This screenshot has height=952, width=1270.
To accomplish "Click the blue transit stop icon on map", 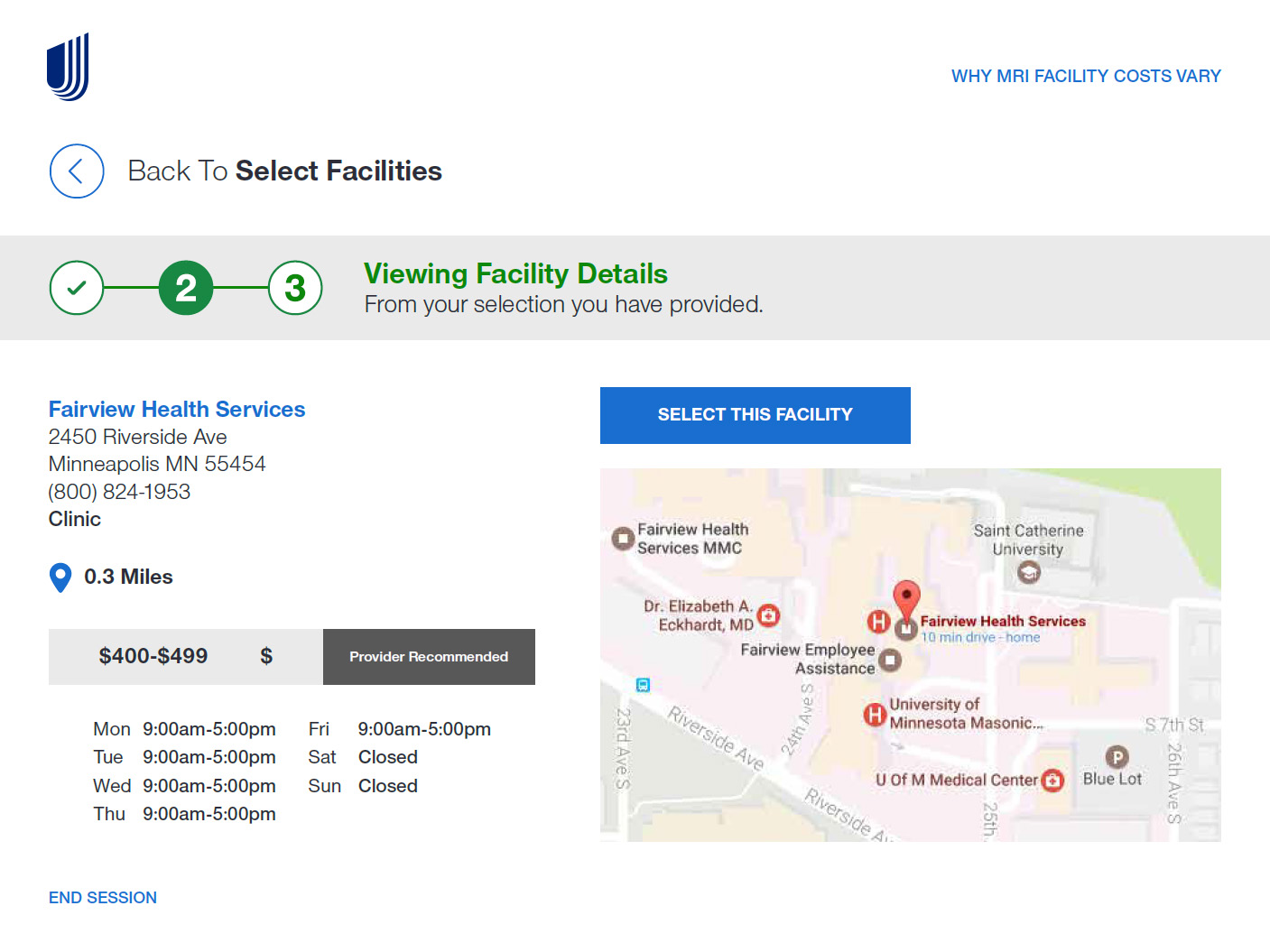I will pos(643,685).
